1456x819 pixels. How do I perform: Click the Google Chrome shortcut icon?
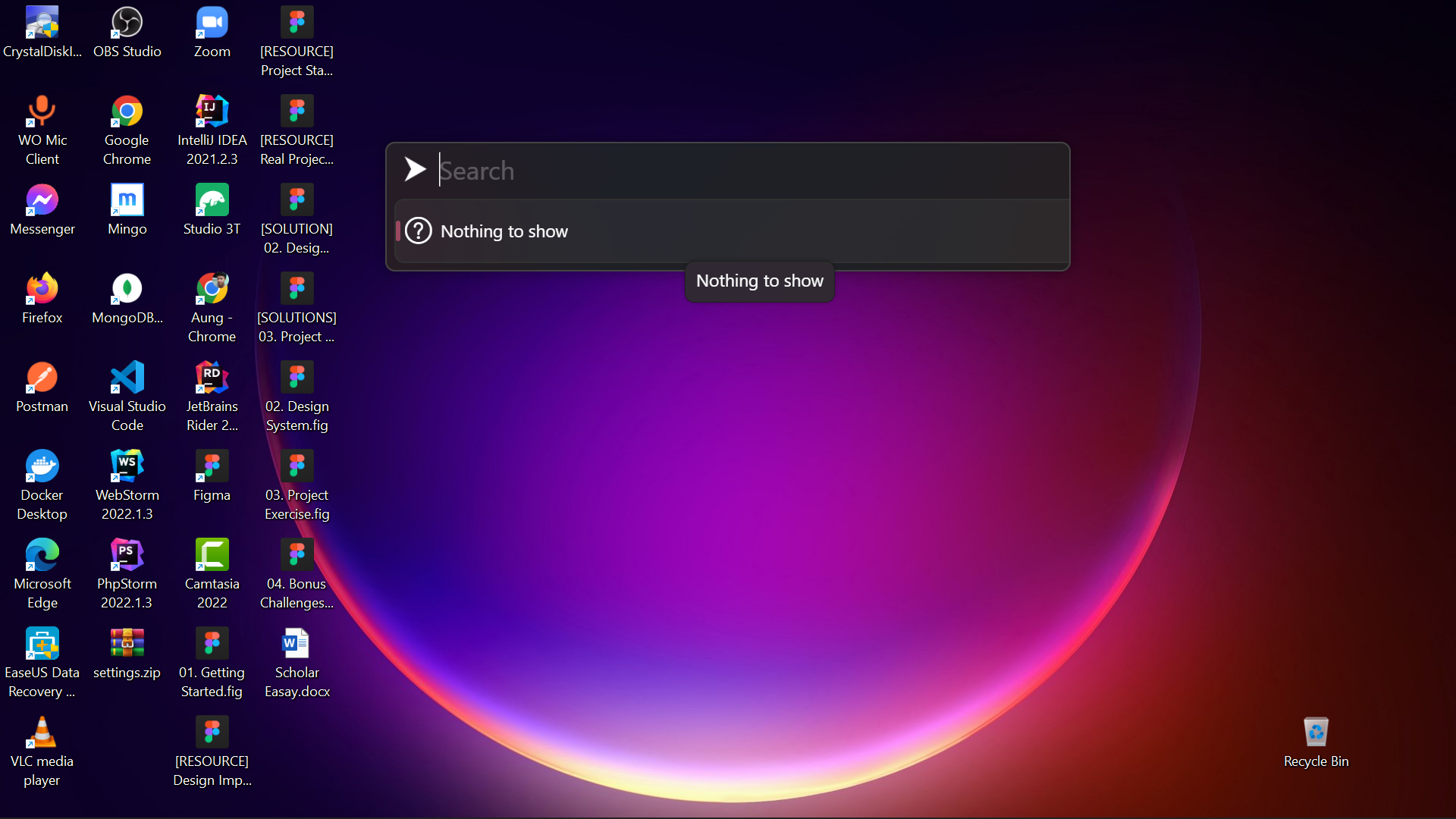tap(127, 111)
